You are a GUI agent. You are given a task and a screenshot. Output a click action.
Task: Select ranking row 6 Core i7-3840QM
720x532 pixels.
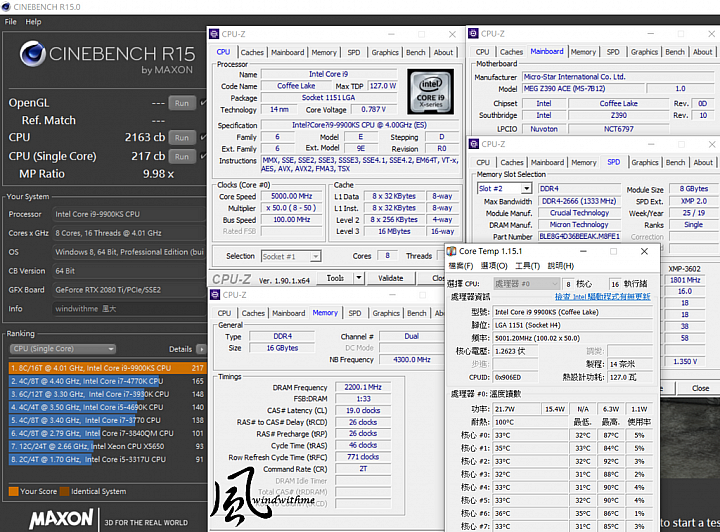(x=107, y=433)
